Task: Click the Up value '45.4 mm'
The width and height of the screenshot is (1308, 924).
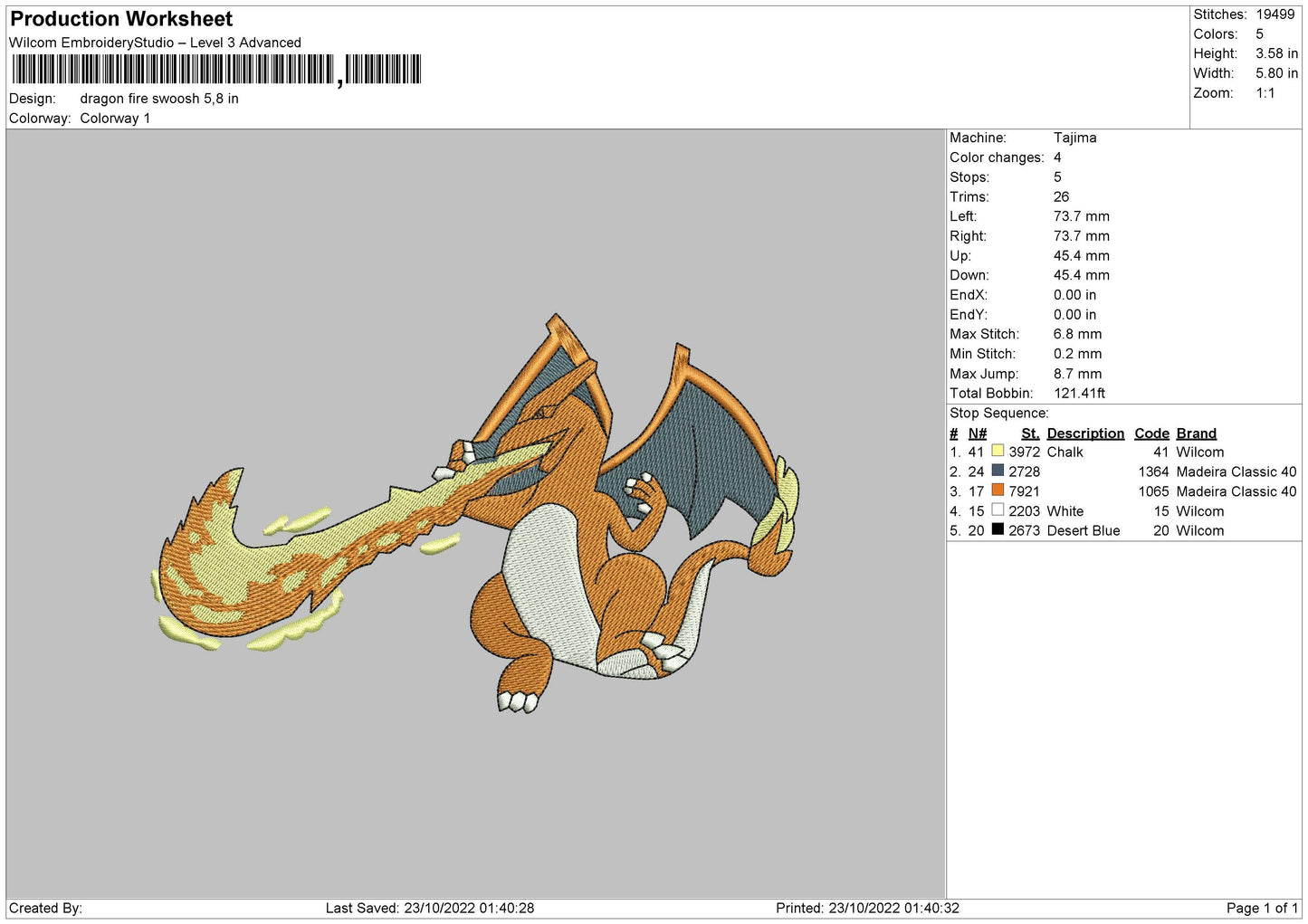Action: coord(1081,255)
